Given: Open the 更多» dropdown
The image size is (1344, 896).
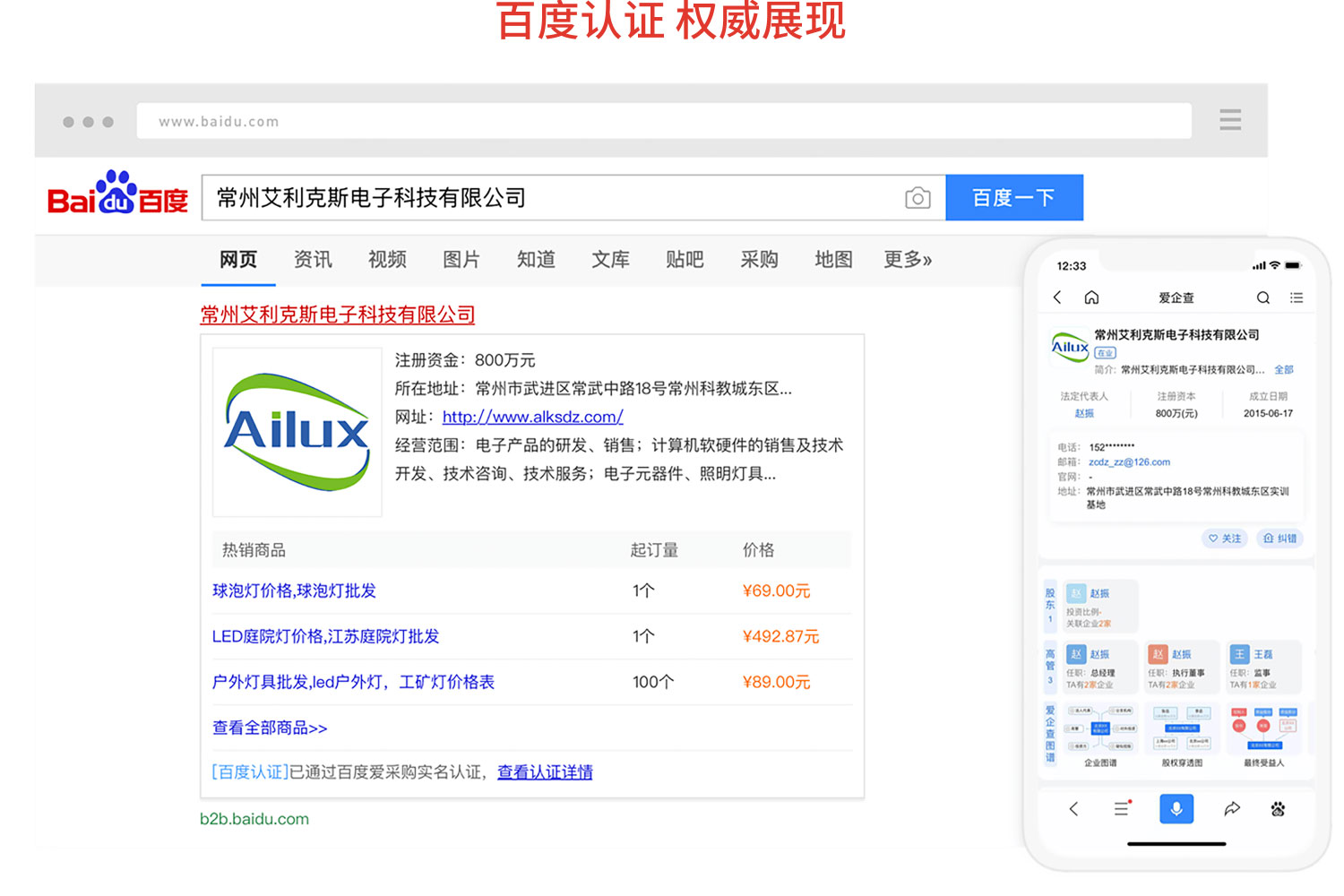Looking at the screenshot, I should (x=907, y=260).
